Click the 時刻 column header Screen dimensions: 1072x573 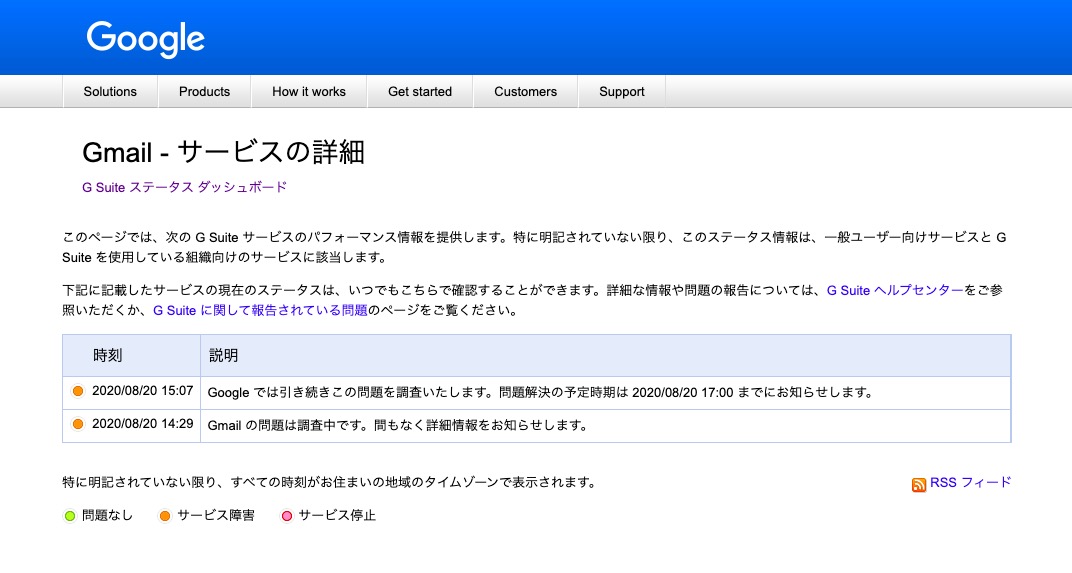(x=107, y=356)
